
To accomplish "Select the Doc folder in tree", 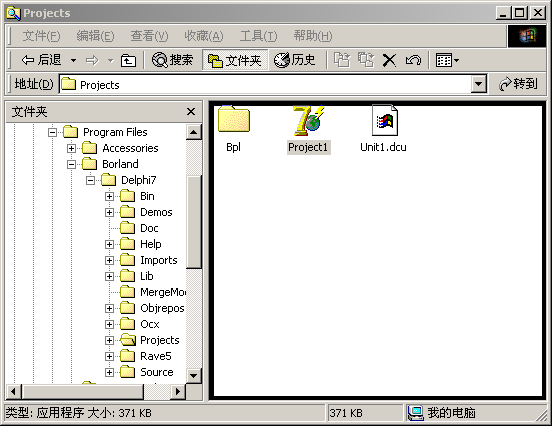I will [149, 228].
